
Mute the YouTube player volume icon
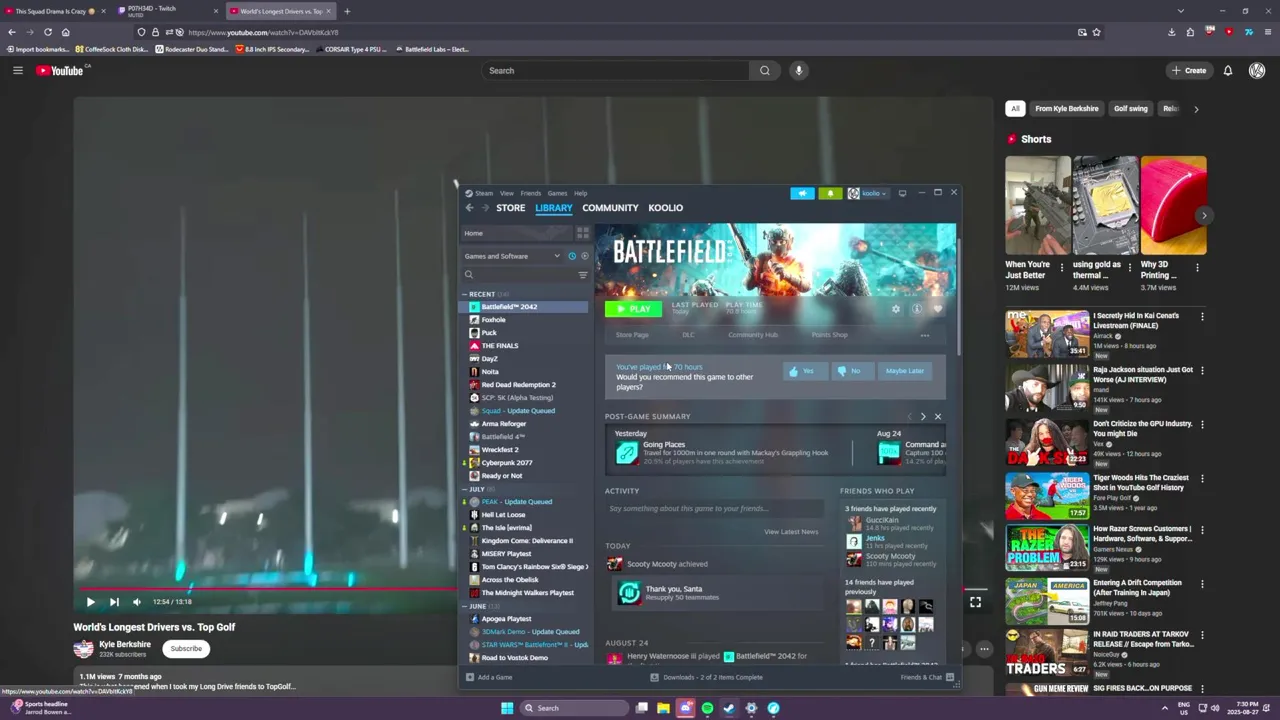[x=137, y=602]
